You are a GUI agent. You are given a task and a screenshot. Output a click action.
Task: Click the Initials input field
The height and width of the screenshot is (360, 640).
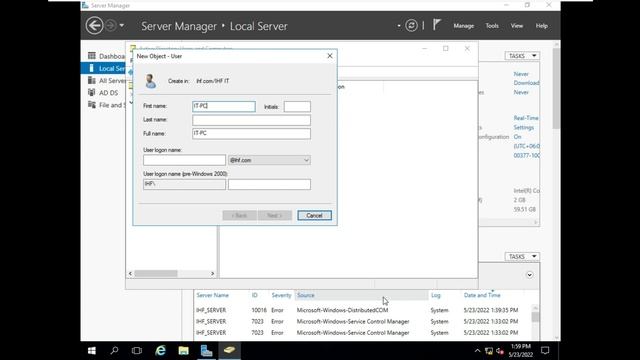point(297,107)
